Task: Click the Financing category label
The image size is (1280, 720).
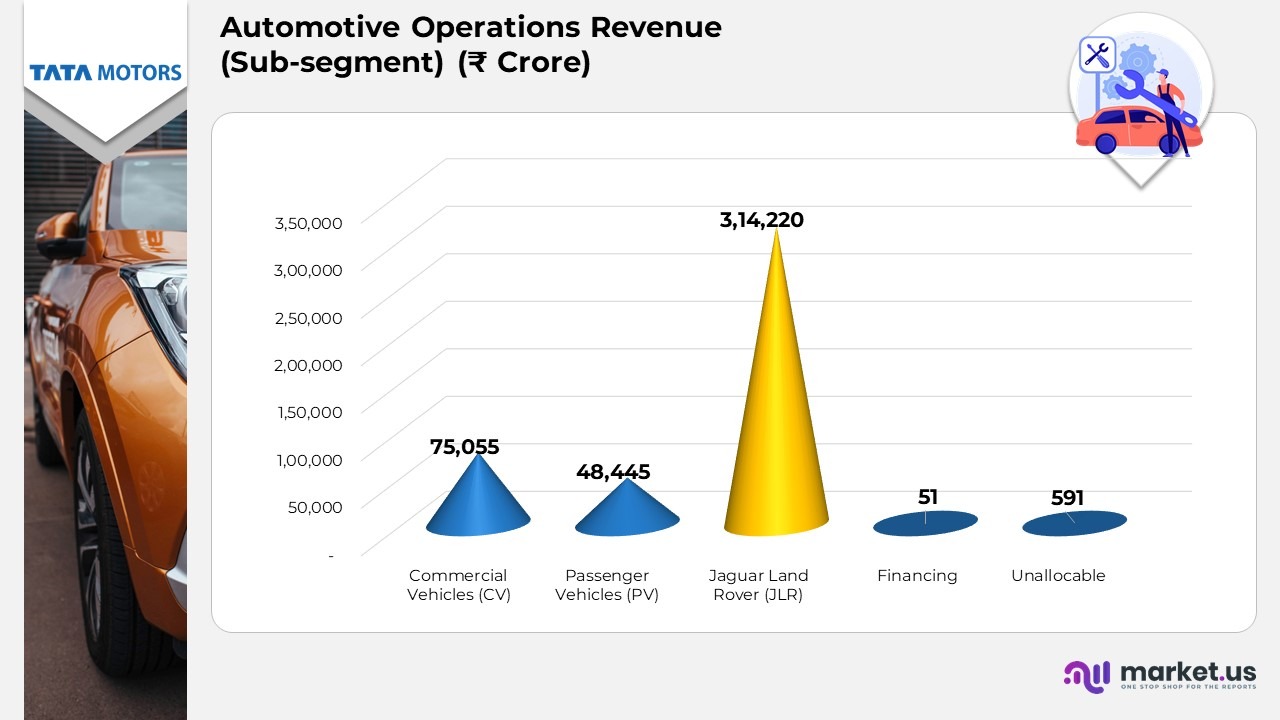Action: (917, 576)
